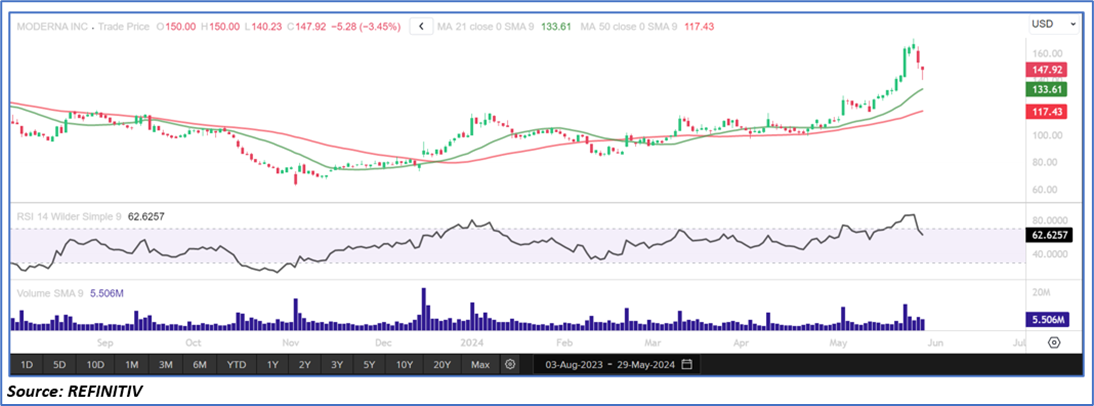Open the time range settings gear icon
Screen dimensions: 1094x406
(511, 364)
